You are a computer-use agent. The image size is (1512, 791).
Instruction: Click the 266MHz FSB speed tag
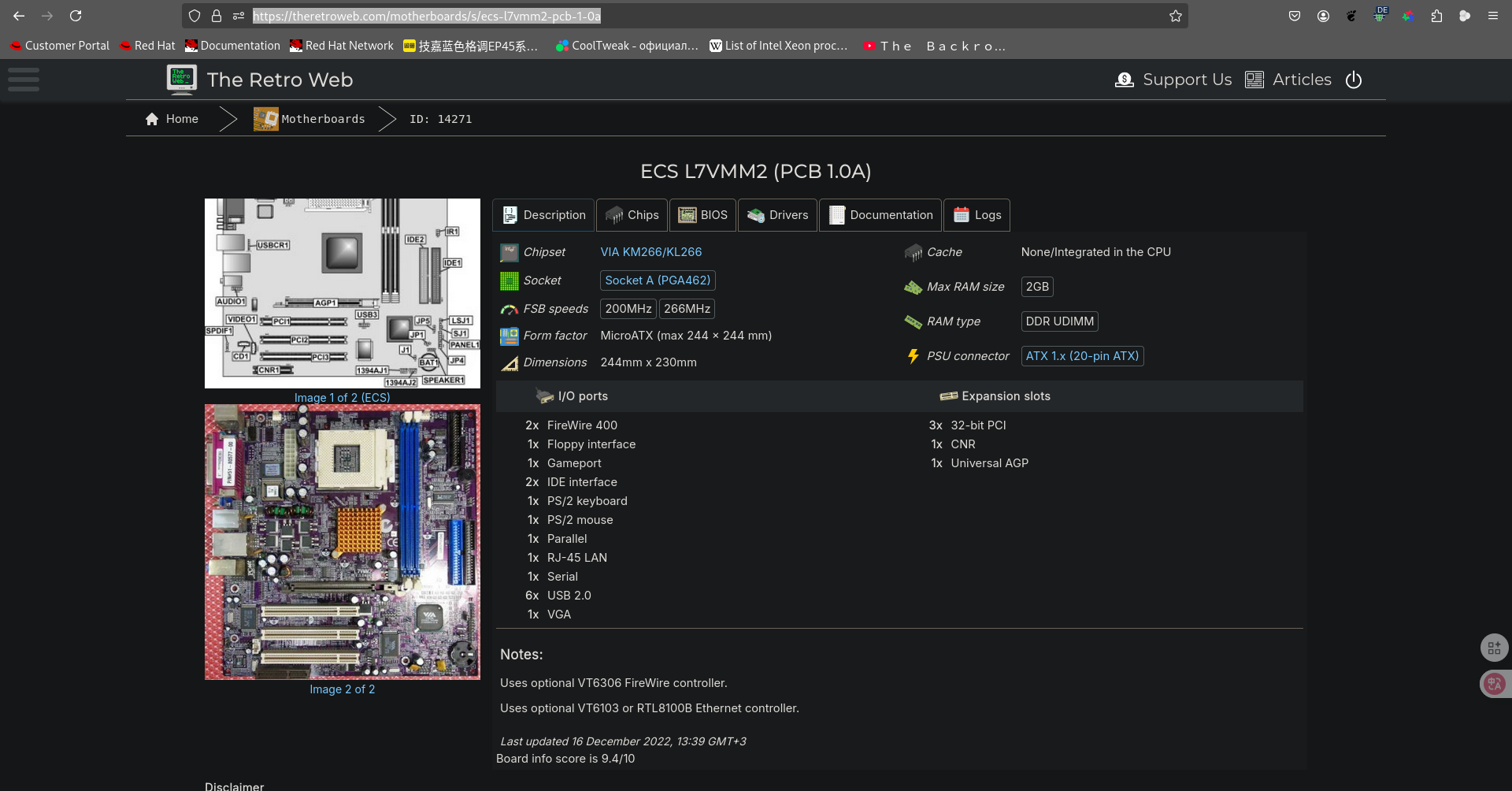(687, 309)
